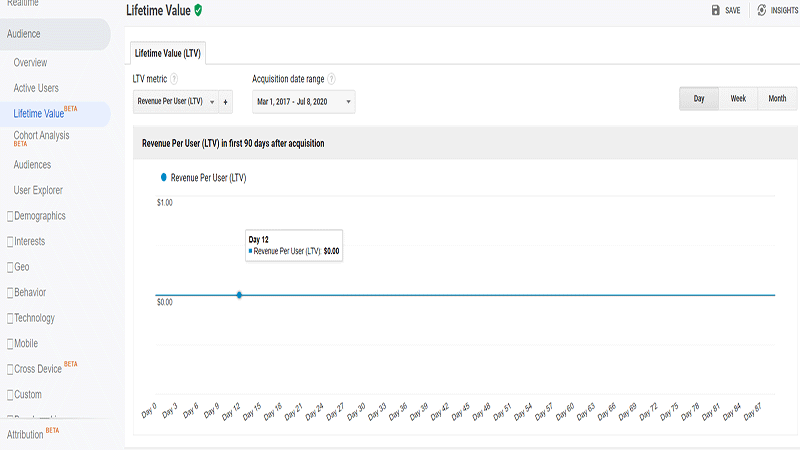Image resolution: width=800 pixels, height=450 pixels.
Task: Click the $1.00 axis label
Action: (165, 203)
